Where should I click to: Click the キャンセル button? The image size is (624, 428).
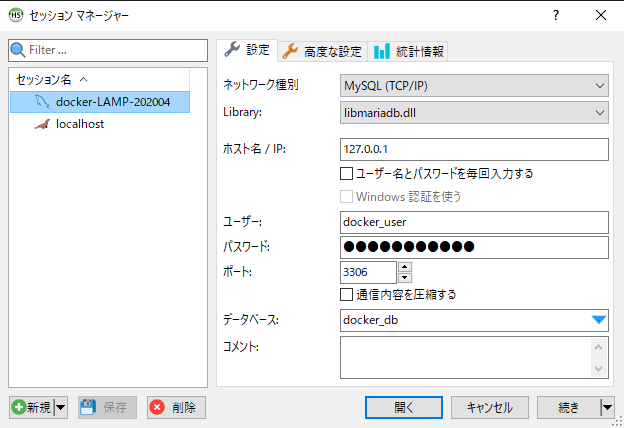pos(489,407)
